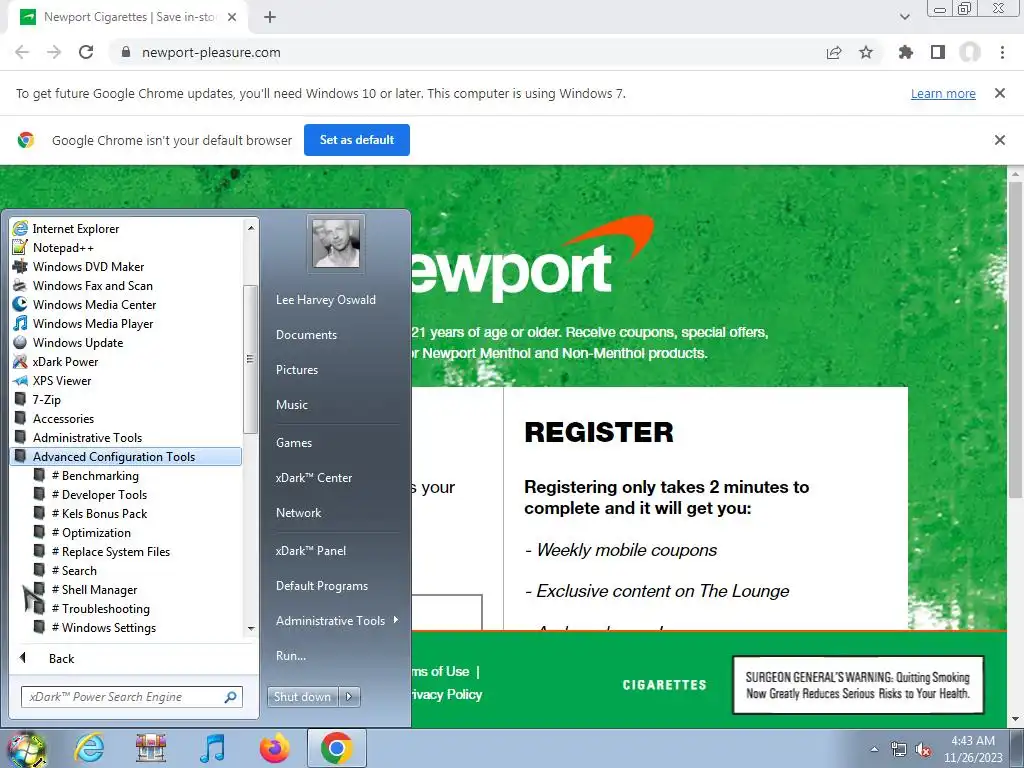Open a new tab with the plus button
The height and width of the screenshot is (768, 1024).
point(270,17)
